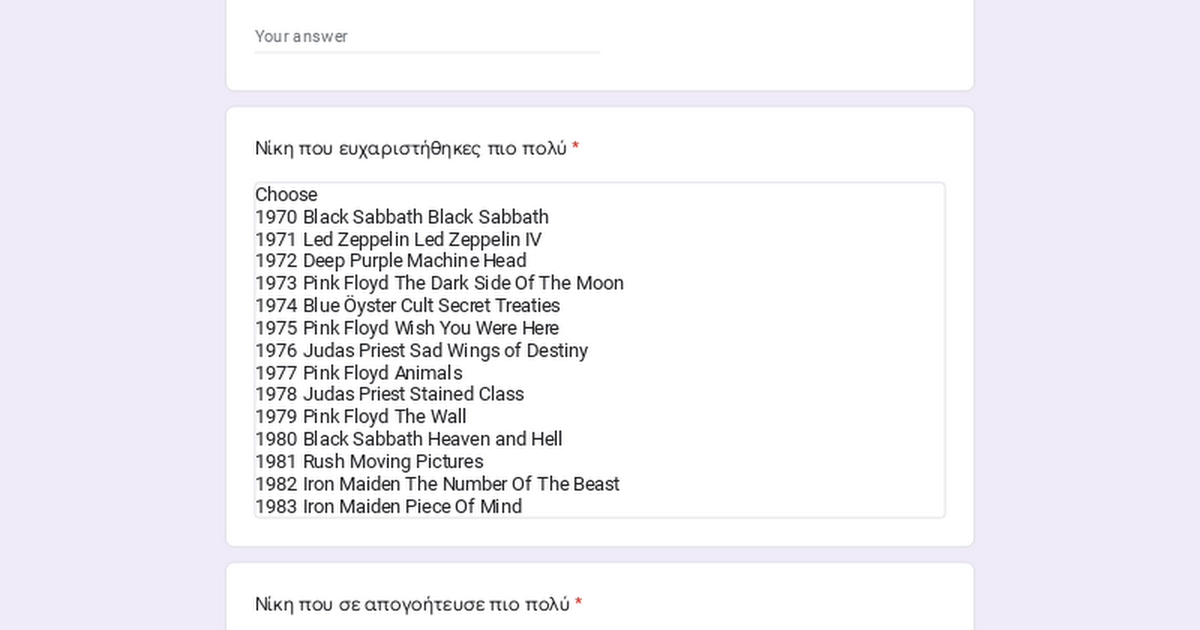Image resolution: width=1200 pixels, height=630 pixels.
Task: Select 1977 Pink Floyd Animals option
Action: tap(358, 373)
